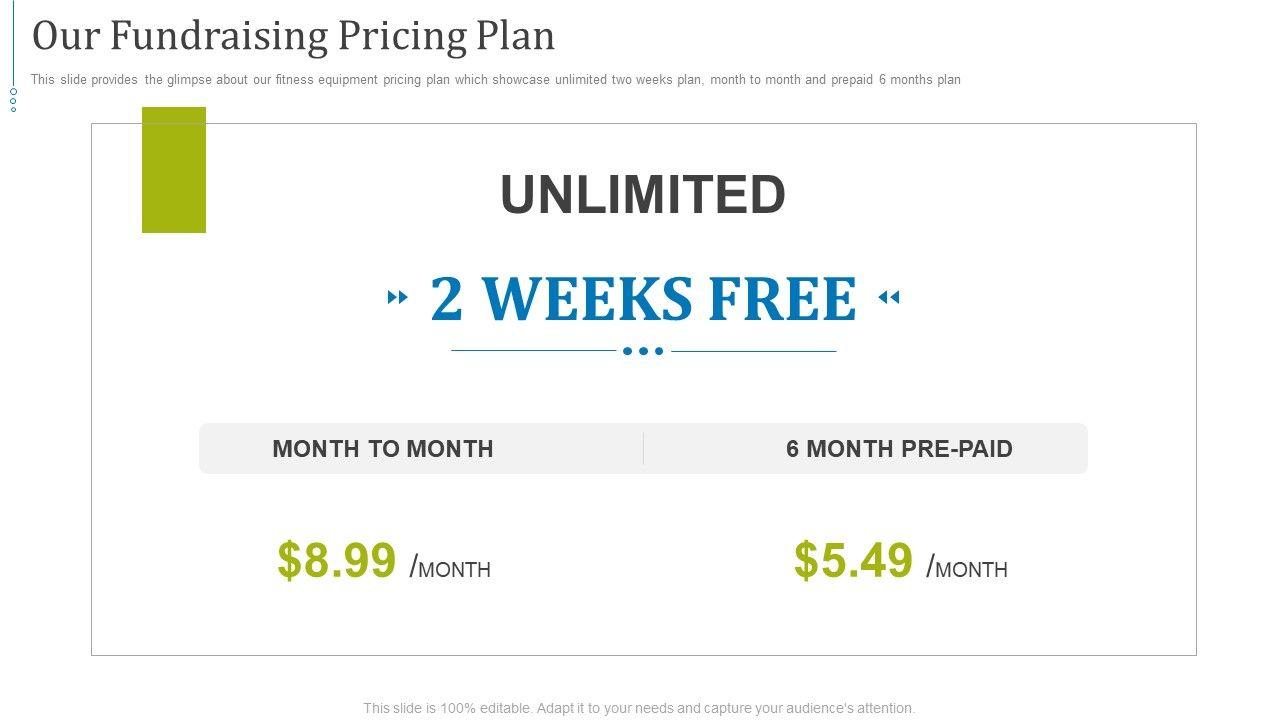Select the green ribbon rectangle
Image resolution: width=1280 pixels, height=720 pixels.
coord(174,170)
